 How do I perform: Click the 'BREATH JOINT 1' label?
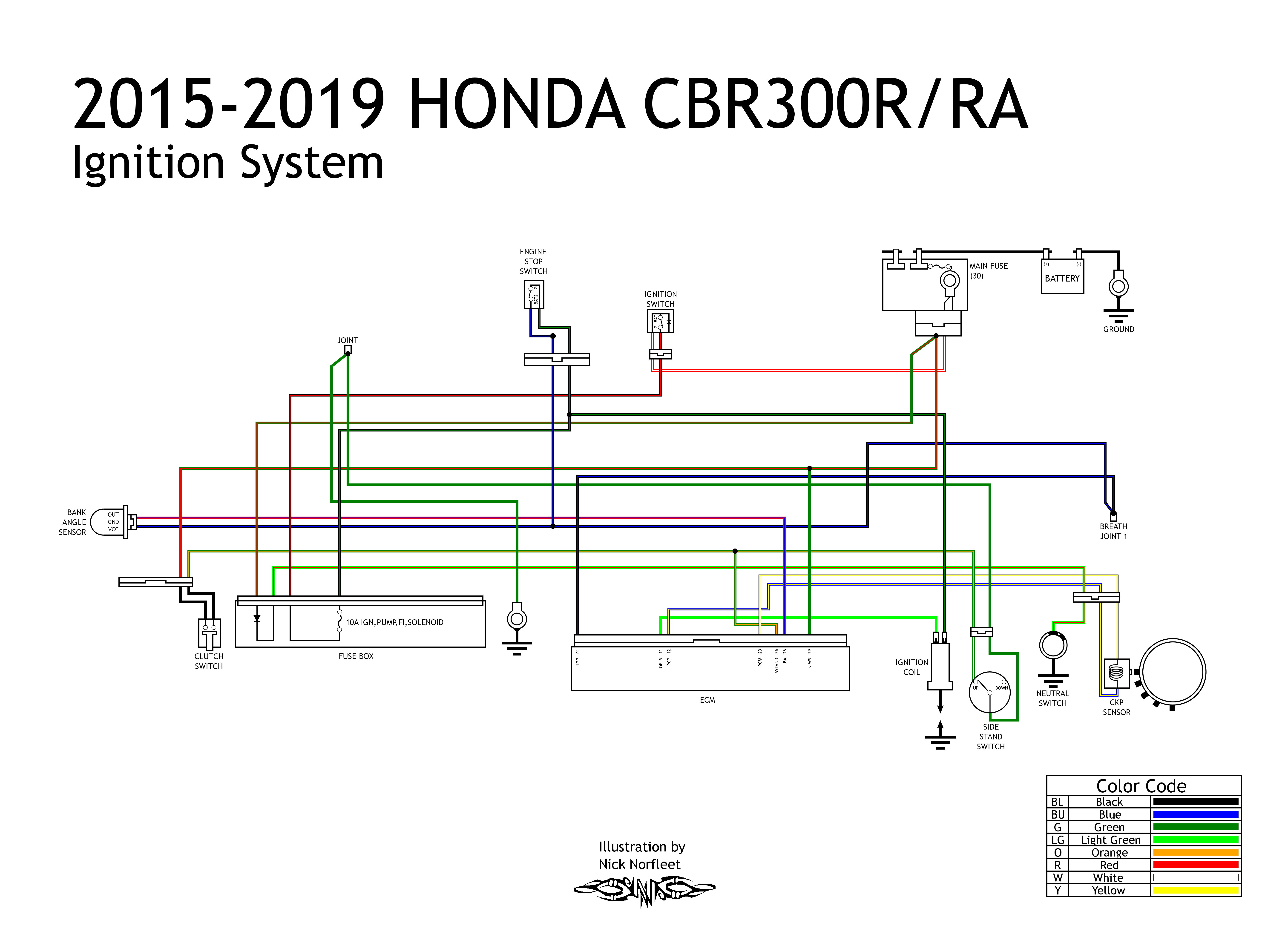point(1113,532)
